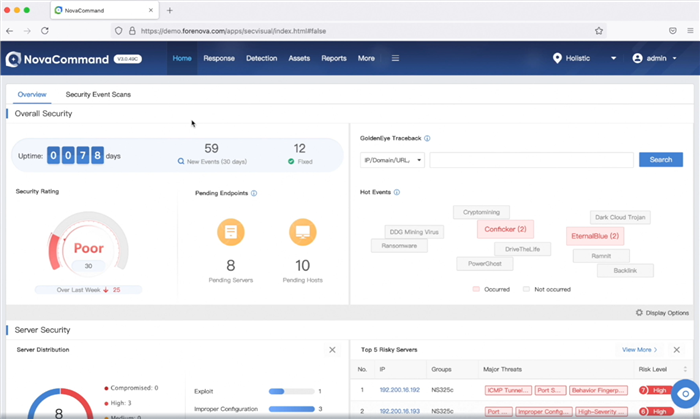
Task: Expand the admin account dropdown arrow
Action: point(675,58)
